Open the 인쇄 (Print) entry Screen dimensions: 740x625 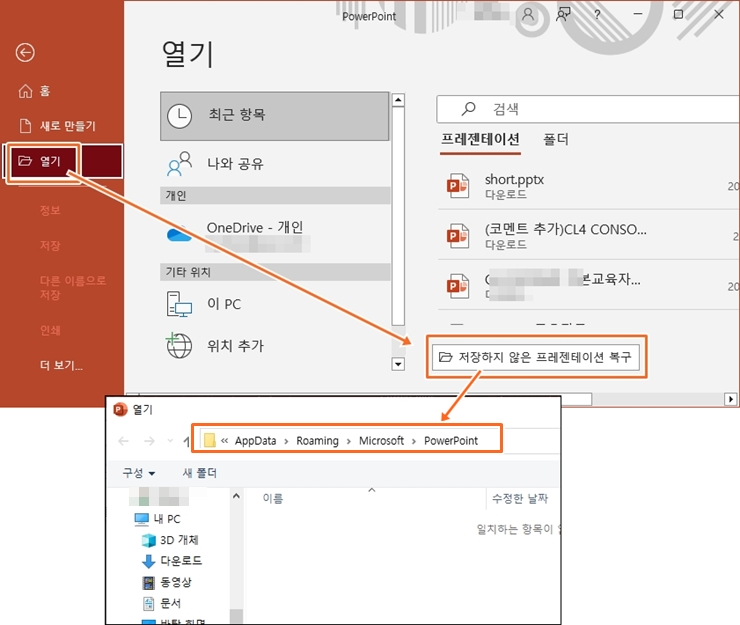50,330
